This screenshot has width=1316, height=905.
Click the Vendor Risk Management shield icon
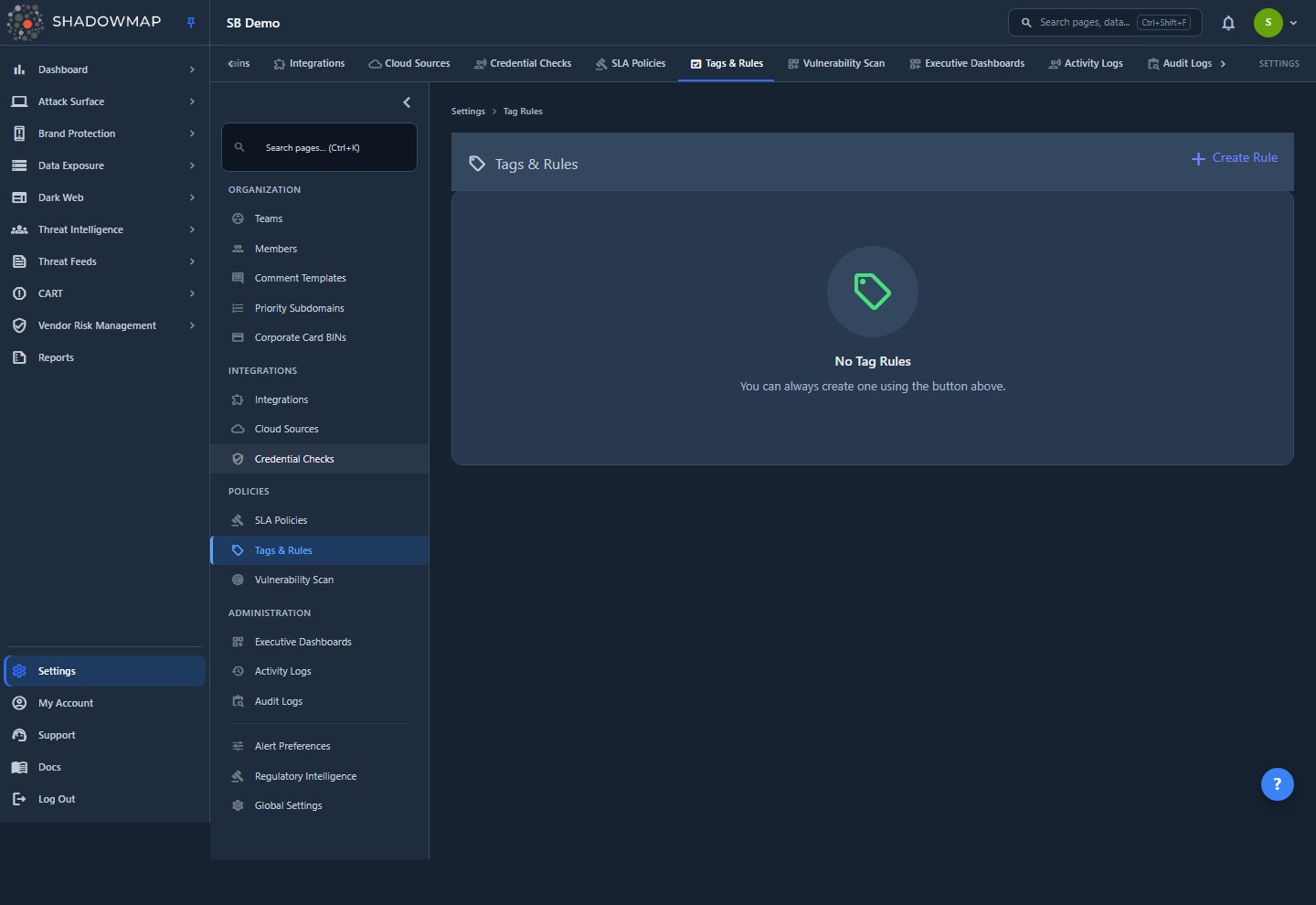point(19,325)
